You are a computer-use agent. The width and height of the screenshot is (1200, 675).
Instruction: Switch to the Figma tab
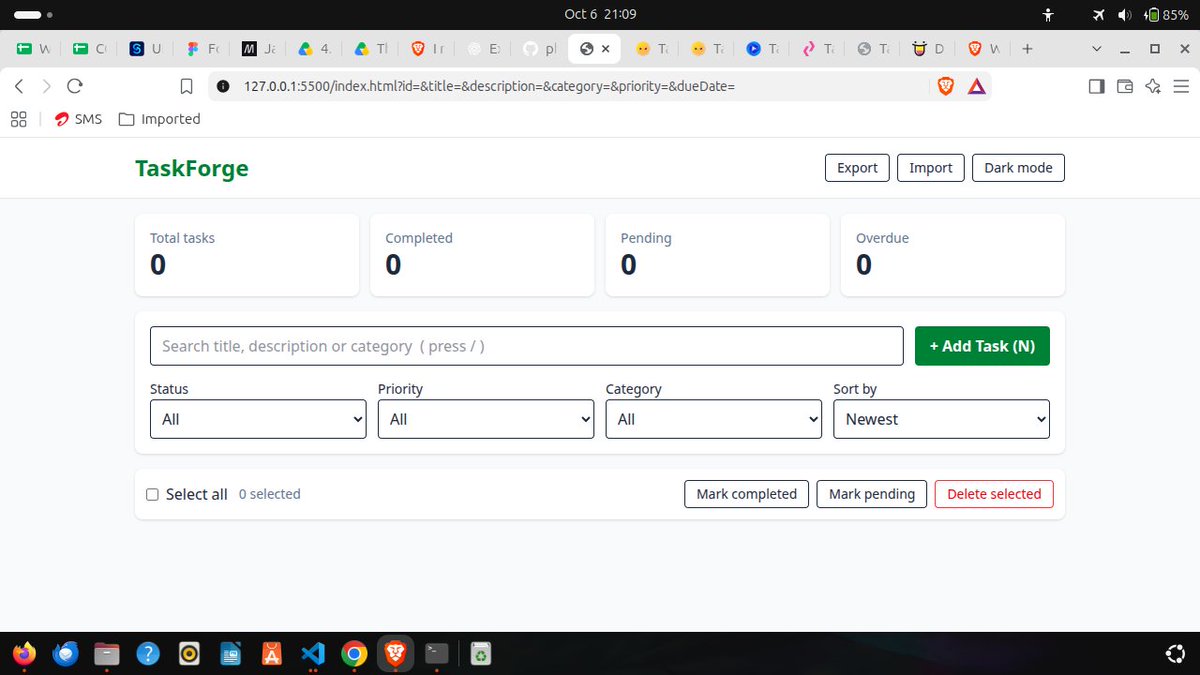point(204,48)
